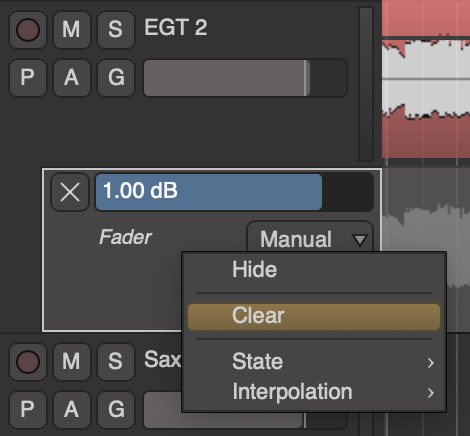Open group button on Sax track
Viewport: 470px width, 436px height.
pos(116,410)
